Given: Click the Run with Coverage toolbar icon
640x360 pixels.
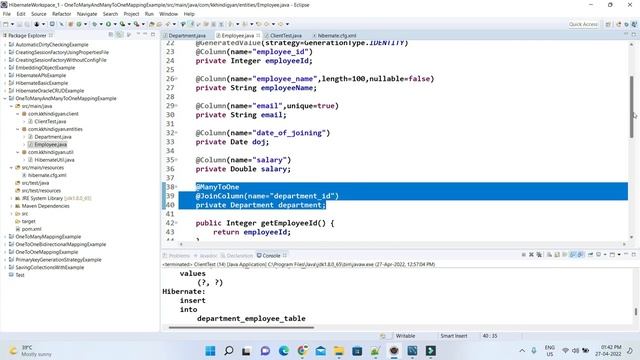Looking at the screenshot, I should click(122, 24).
